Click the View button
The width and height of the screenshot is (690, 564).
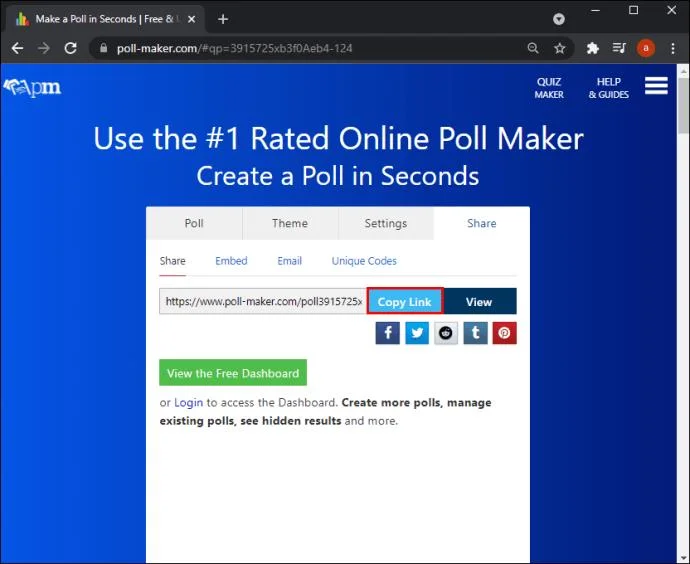tap(480, 302)
